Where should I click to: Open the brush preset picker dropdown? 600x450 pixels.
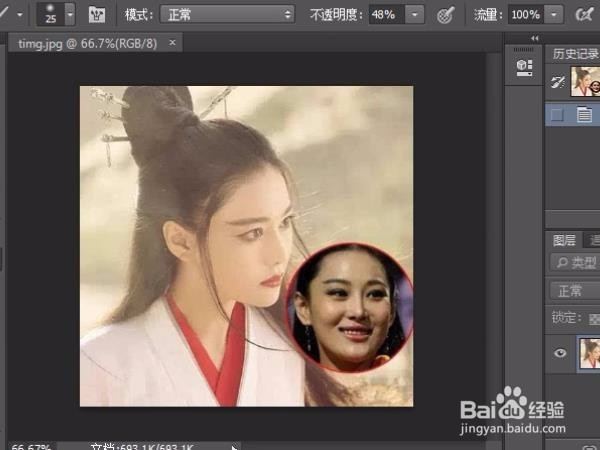(70, 14)
